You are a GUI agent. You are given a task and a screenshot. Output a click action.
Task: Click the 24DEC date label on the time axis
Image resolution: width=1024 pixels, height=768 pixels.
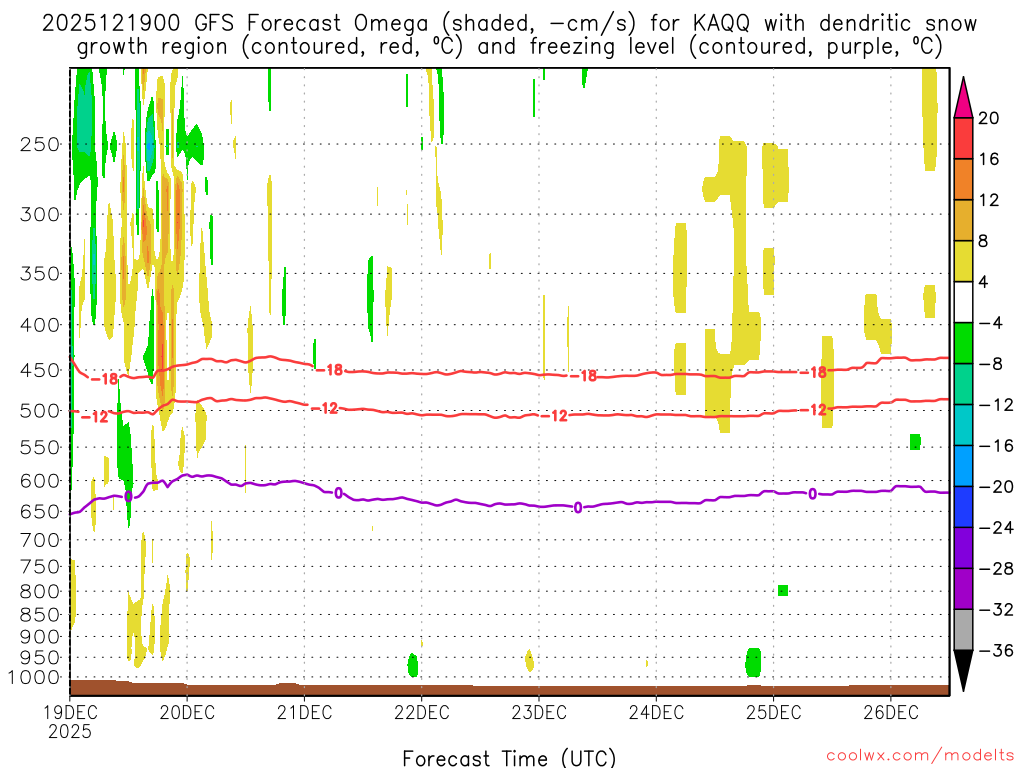(656, 712)
